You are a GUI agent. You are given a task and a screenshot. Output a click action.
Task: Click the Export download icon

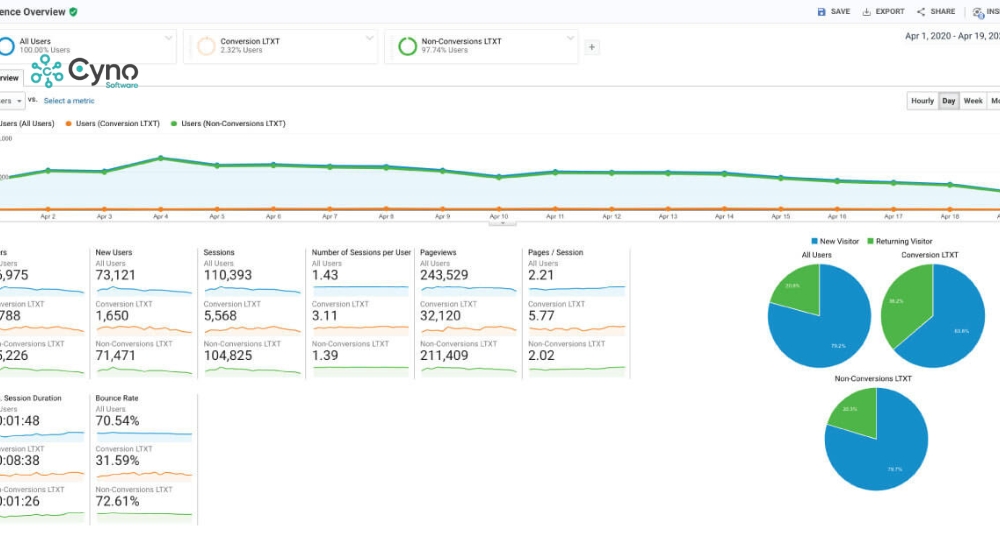point(866,12)
